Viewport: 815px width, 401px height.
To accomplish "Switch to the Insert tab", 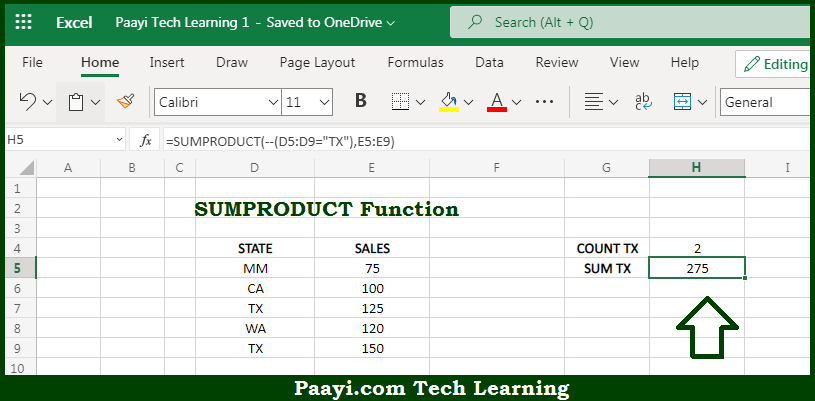I will pyautogui.click(x=167, y=63).
